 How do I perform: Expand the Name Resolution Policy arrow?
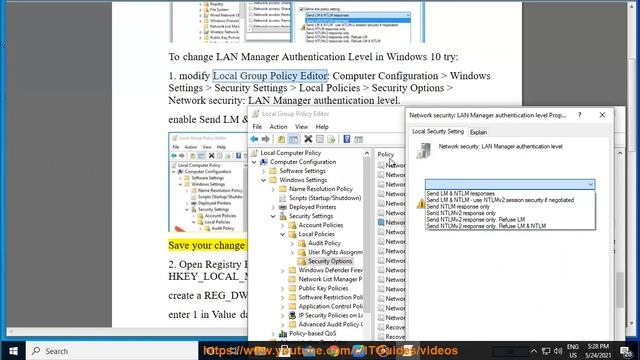273,189
